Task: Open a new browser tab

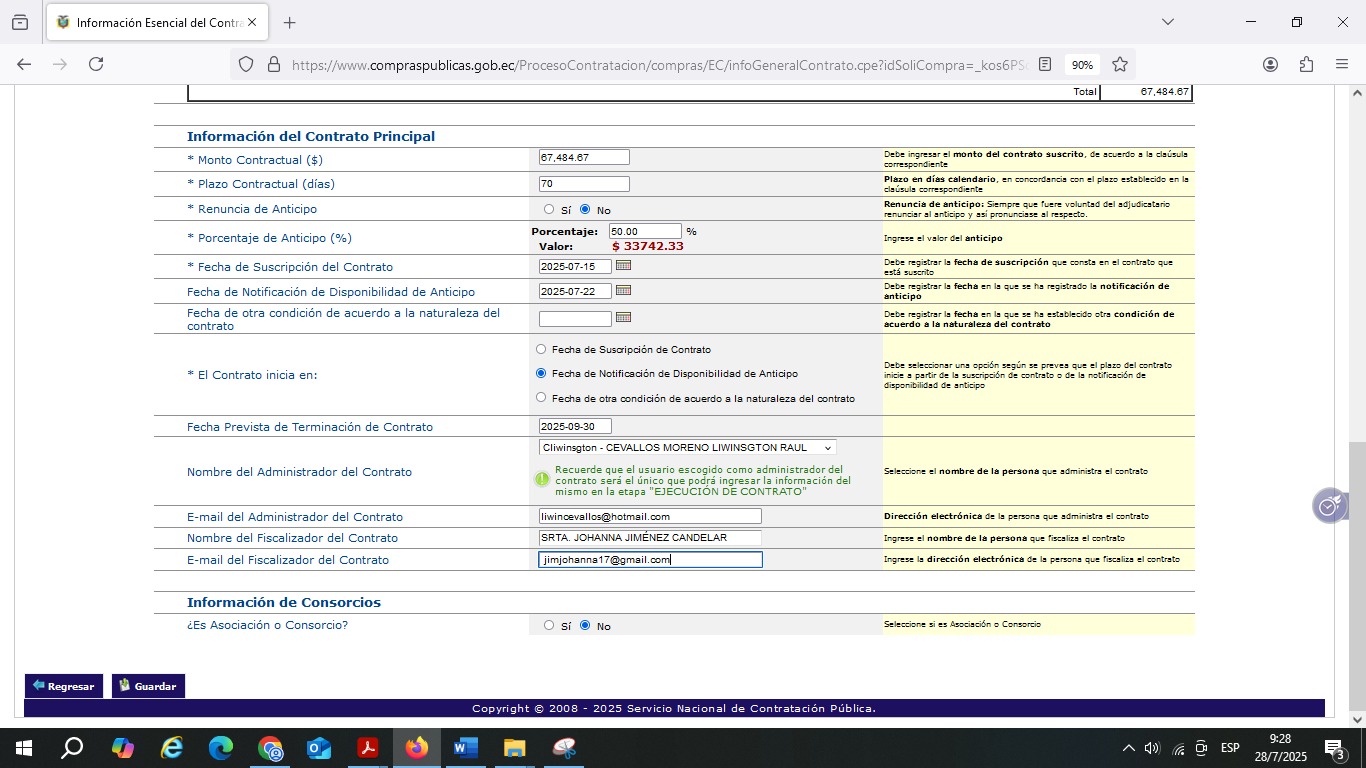Action: pyautogui.click(x=290, y=22)
